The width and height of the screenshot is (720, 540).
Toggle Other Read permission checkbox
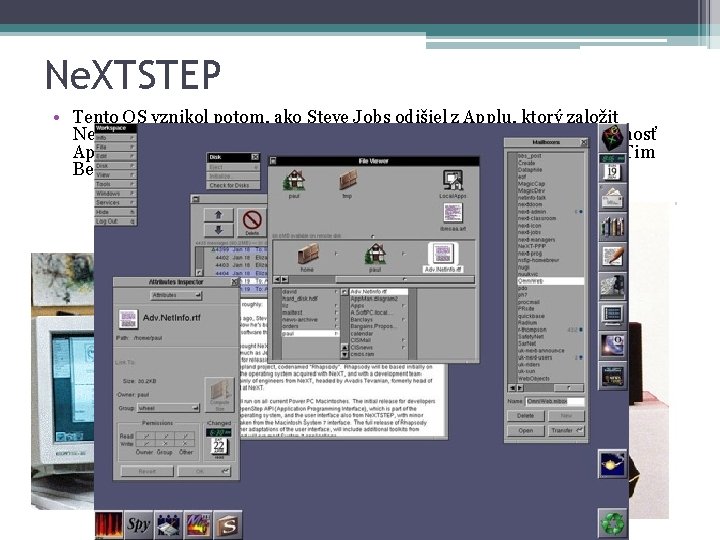[185, 436]
